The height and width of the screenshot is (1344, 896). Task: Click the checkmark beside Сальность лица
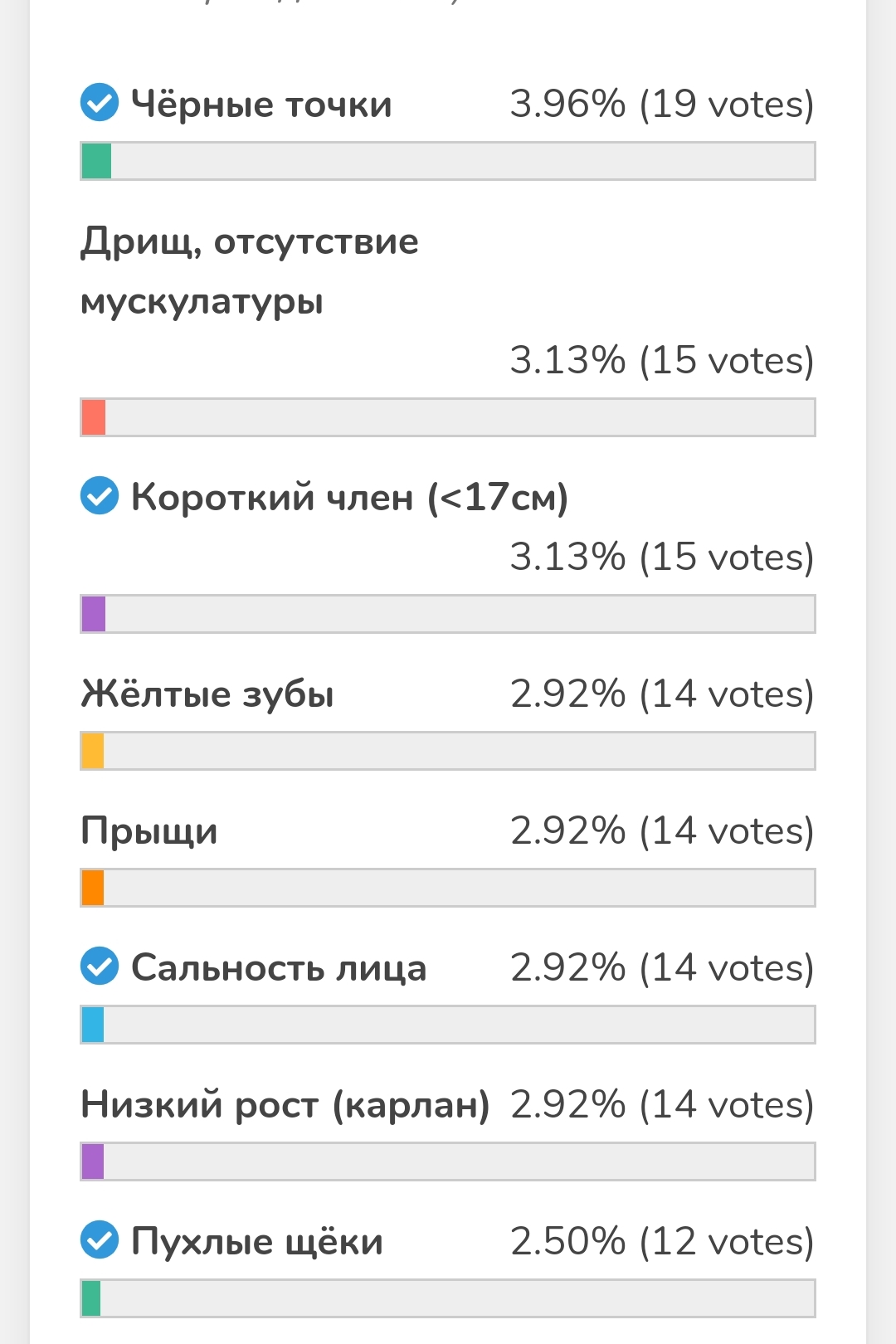(100, 967)
